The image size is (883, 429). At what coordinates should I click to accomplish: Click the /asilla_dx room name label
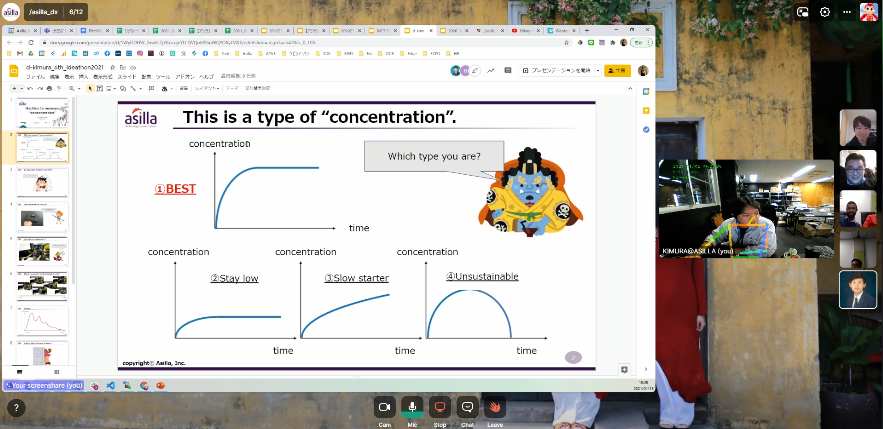(x=43, y=11)
